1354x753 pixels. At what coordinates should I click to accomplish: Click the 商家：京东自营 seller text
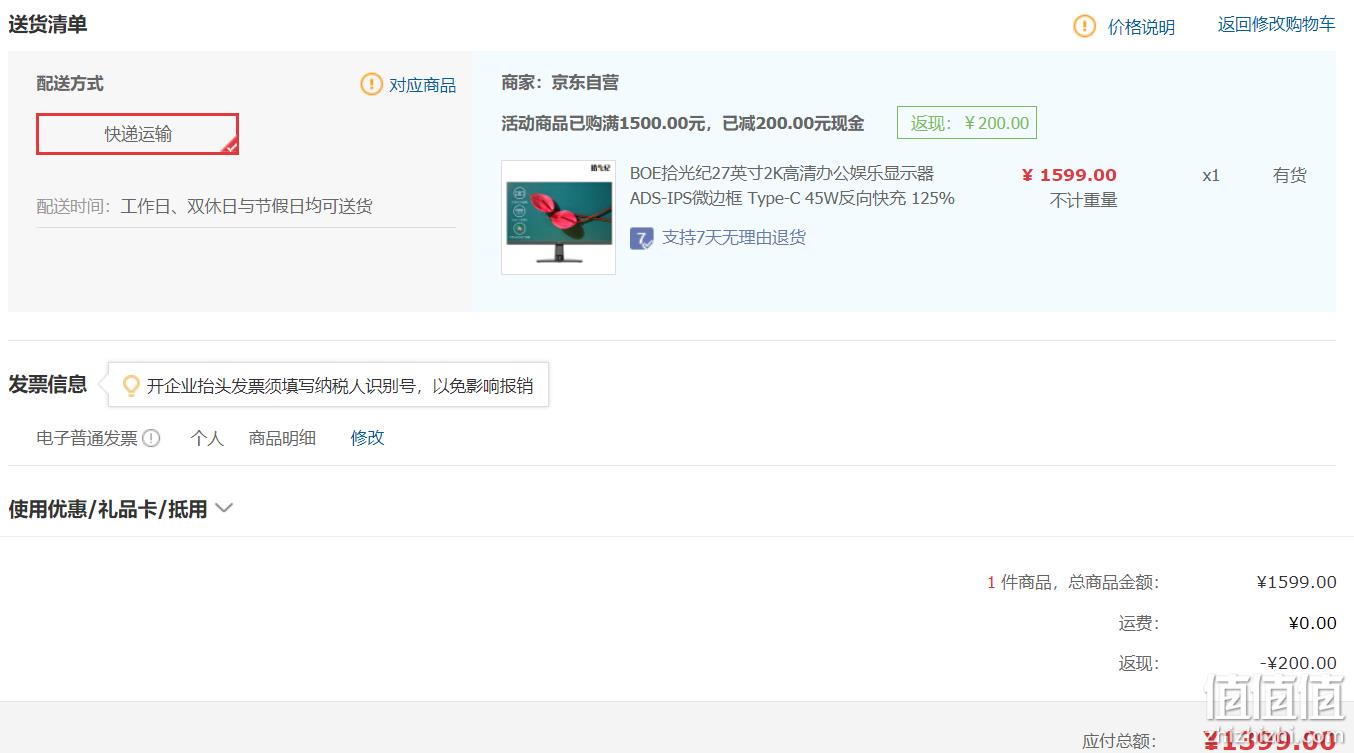tap(560, 83)
